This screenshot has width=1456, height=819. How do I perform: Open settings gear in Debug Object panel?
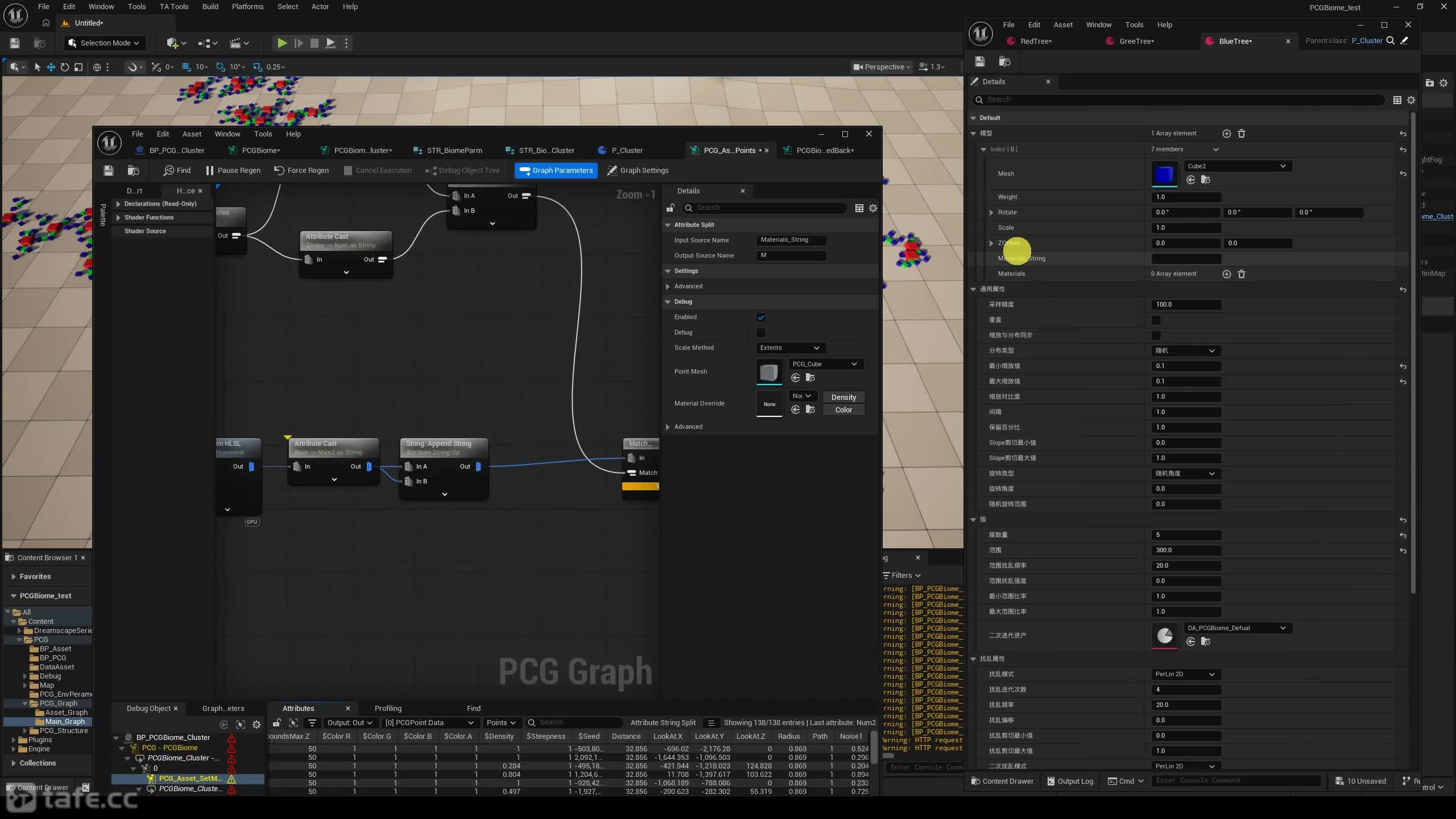pos(257,725)
